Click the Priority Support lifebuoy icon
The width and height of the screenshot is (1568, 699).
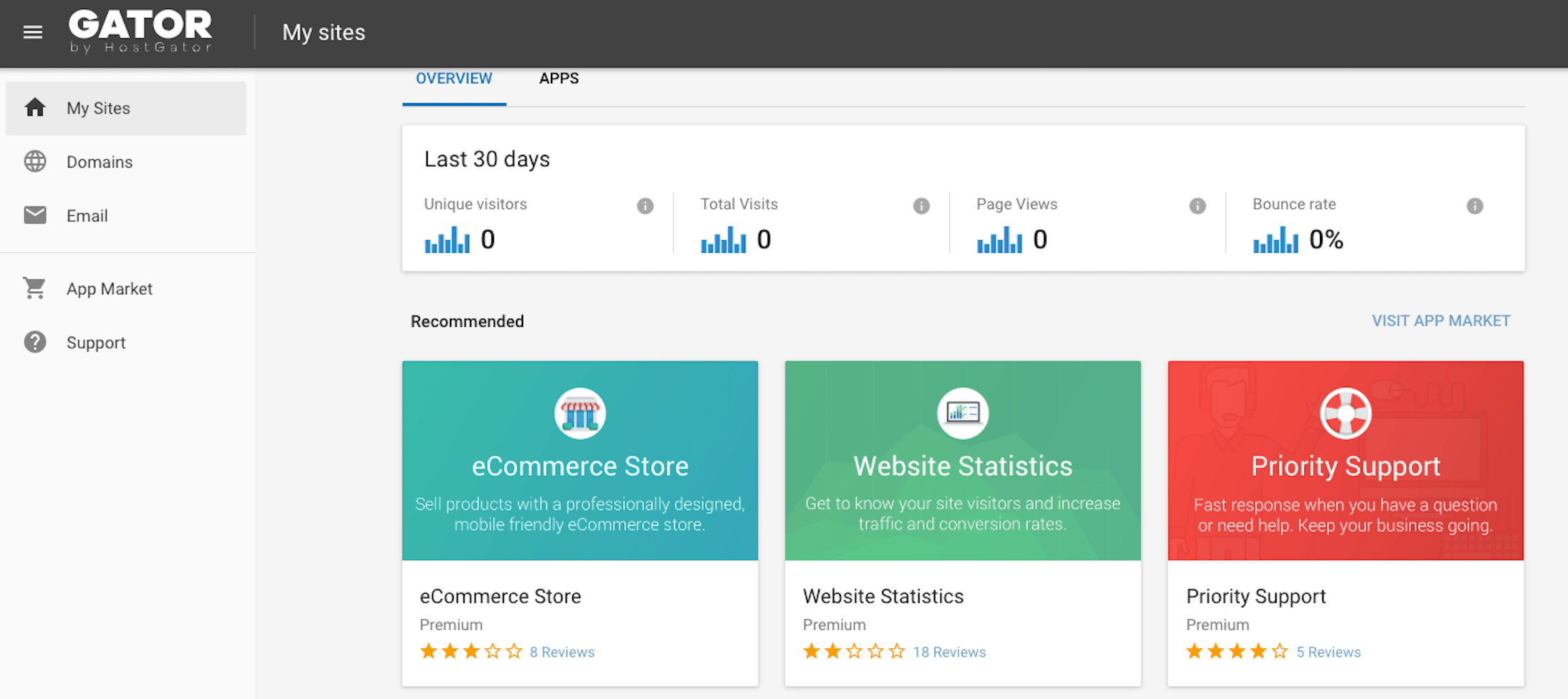(1346, 413)
